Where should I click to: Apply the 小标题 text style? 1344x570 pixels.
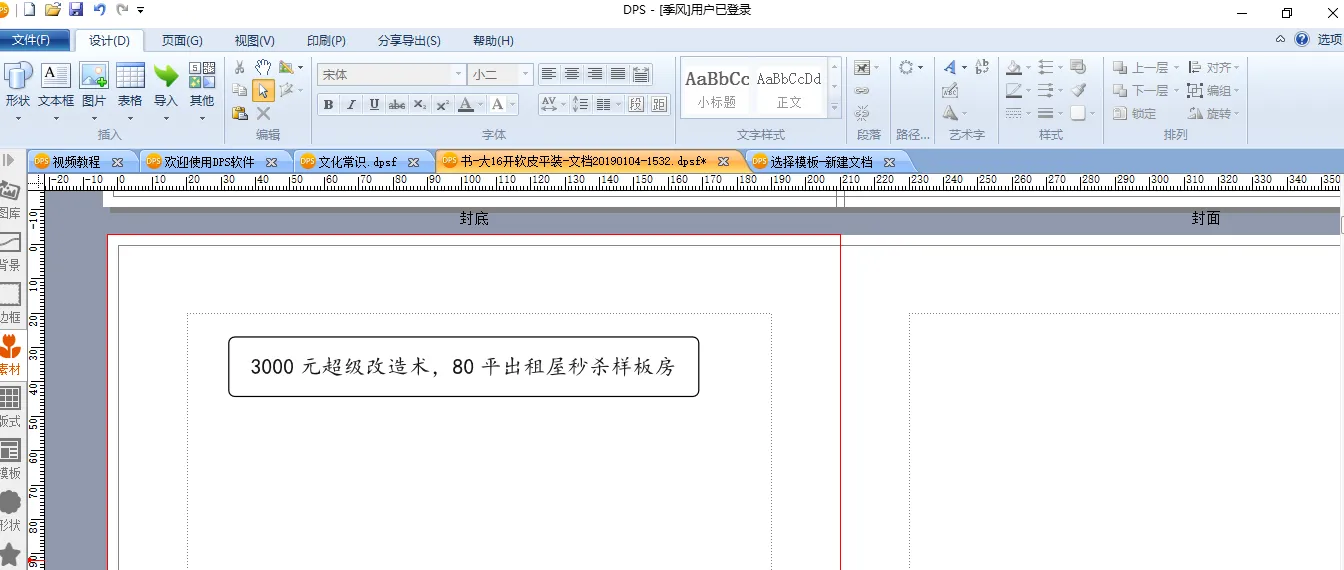point(717,88)
